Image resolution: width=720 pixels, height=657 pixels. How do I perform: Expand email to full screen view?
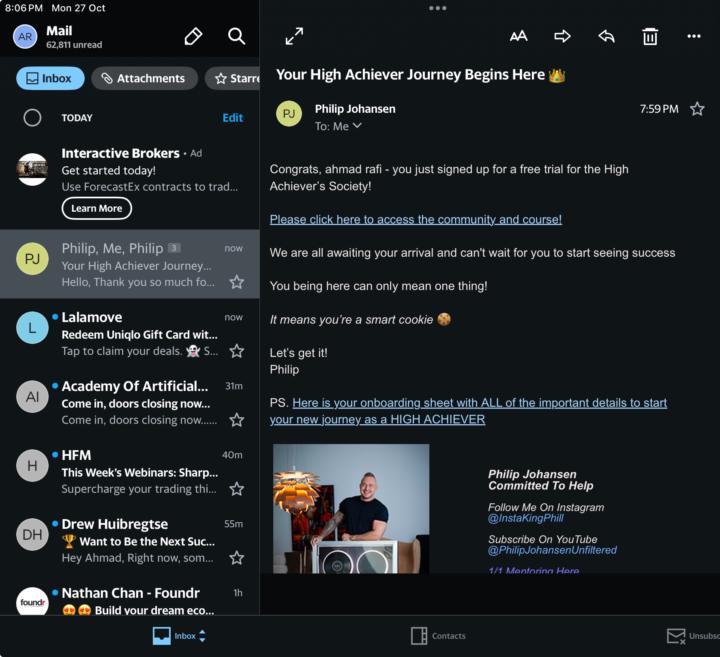294,37
